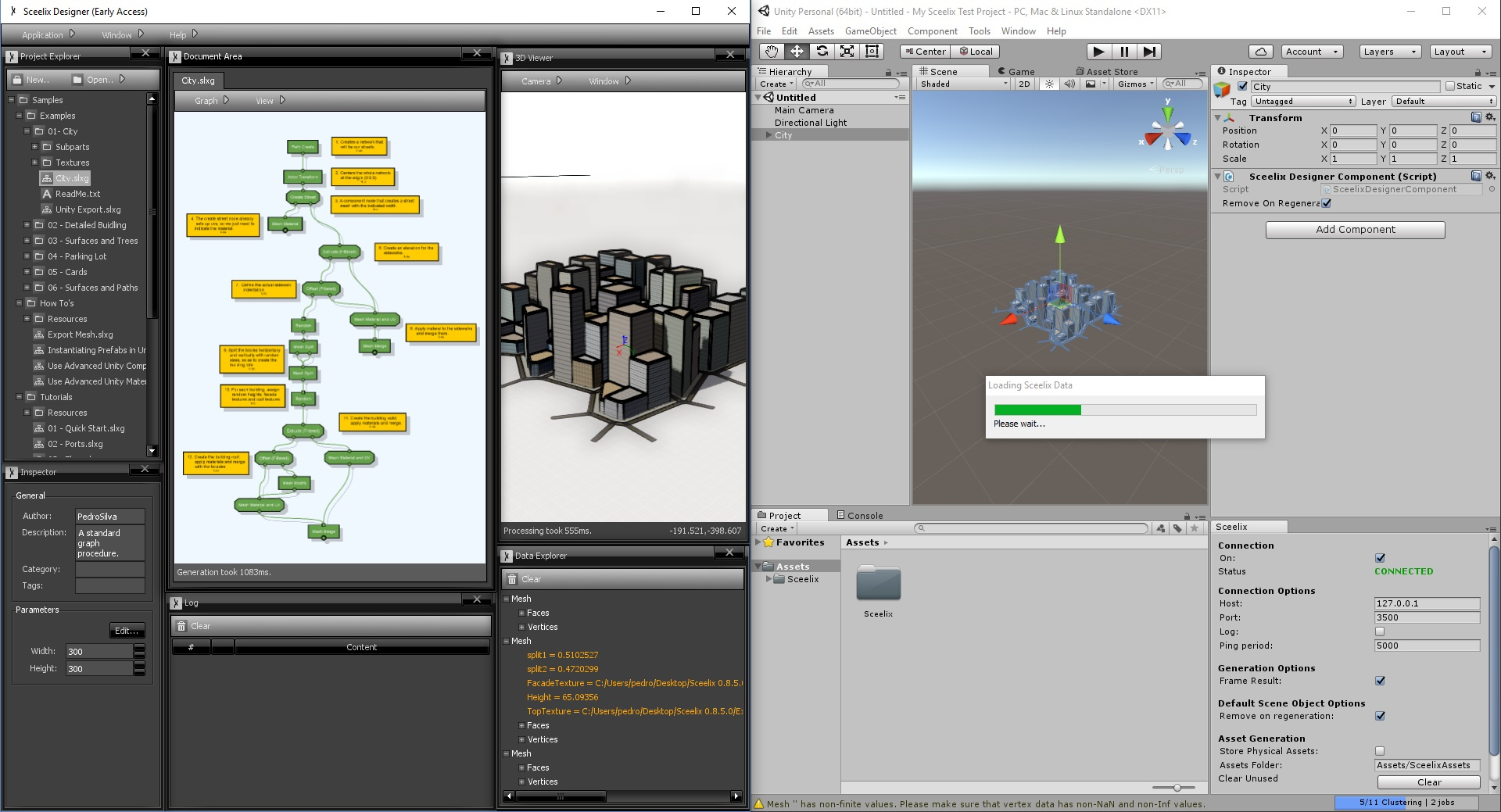Toggle the Static checkbox in Inspector
Image resolution: width=1501 pixels, height=812 pixels.
(x=1450, y=86)
